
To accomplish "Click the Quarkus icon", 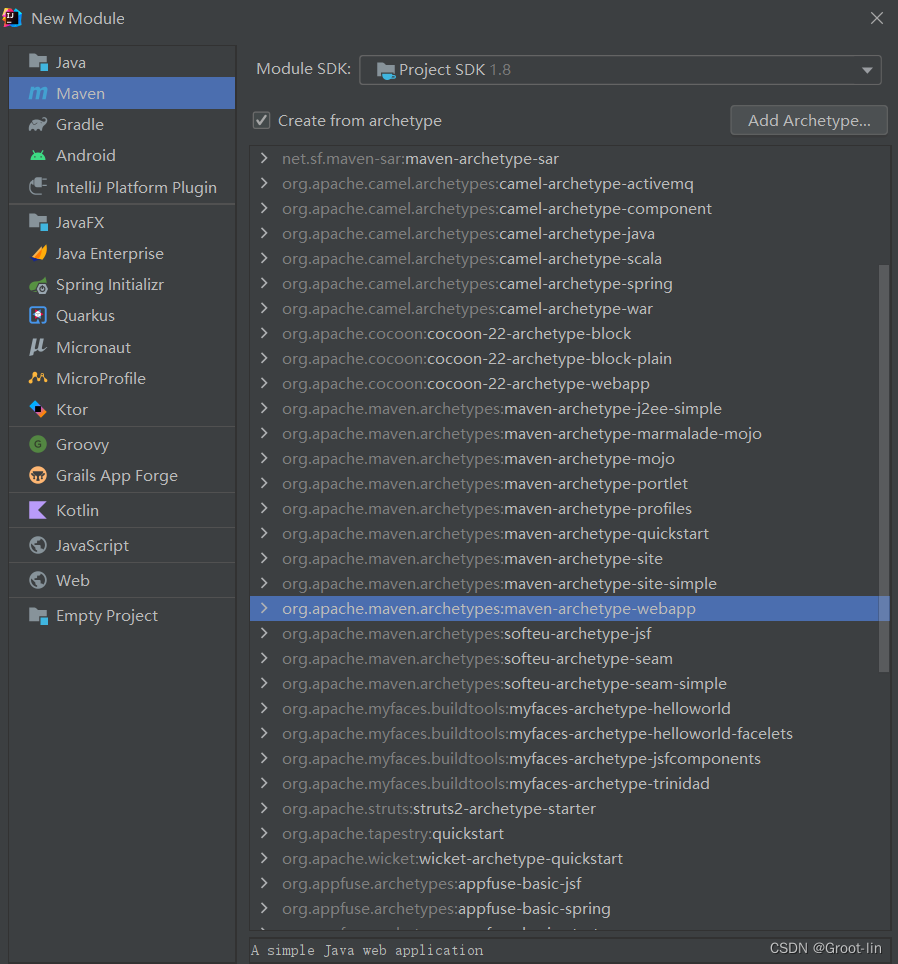I will pyautogui.click(x=38, y=315).
